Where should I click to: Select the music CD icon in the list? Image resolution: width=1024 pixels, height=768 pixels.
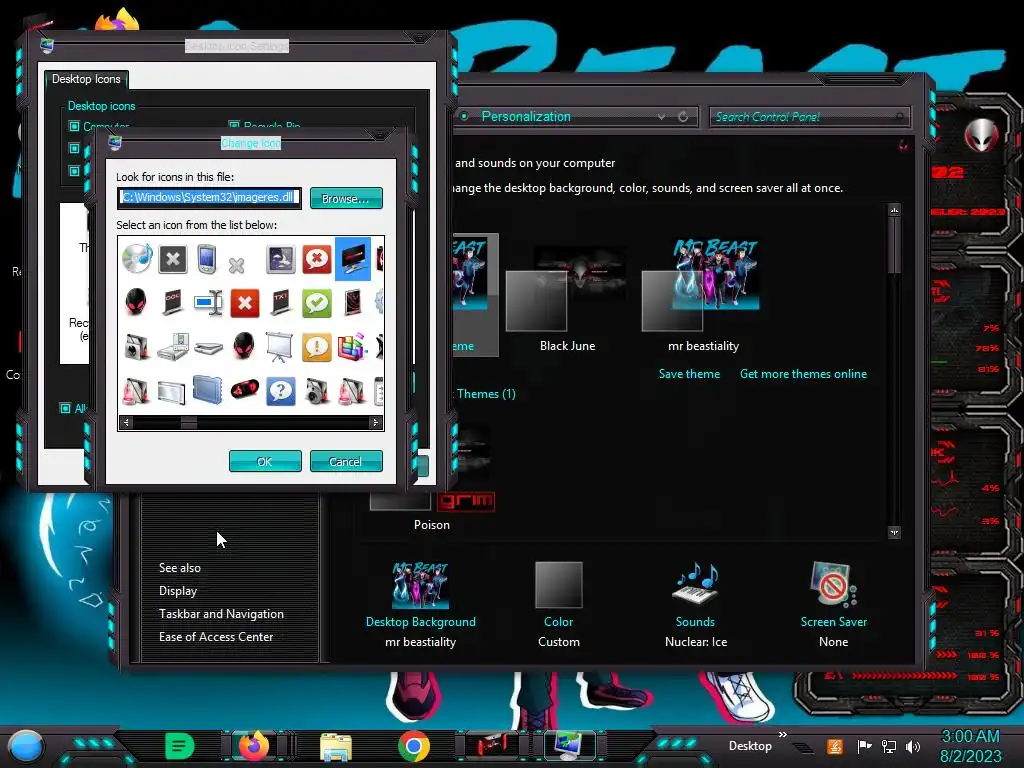click(137, 259)
